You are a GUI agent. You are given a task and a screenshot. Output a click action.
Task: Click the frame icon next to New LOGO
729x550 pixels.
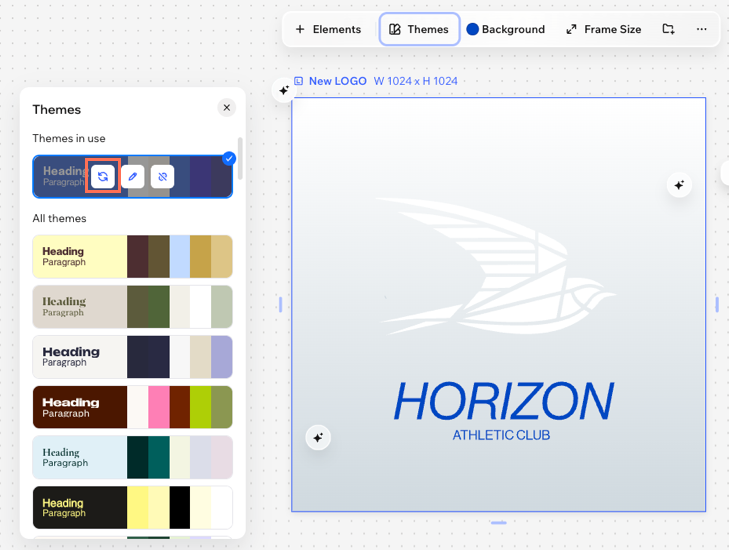coord(298,81)
